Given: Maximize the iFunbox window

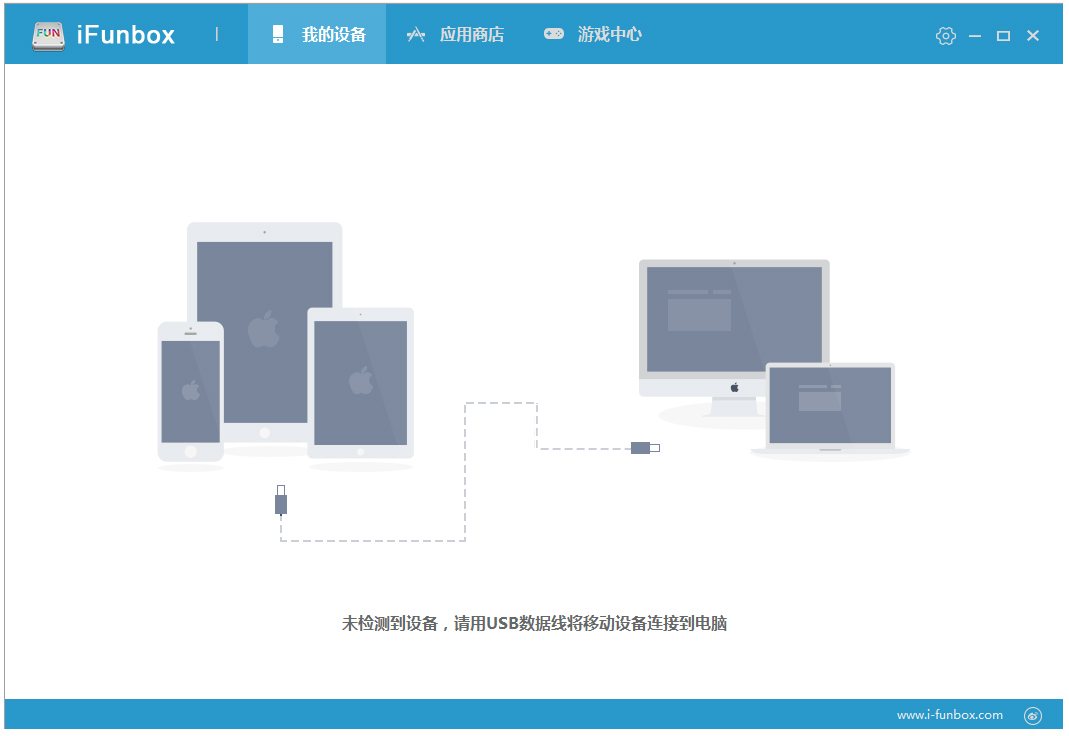Looking at the screenshot, I should point(1003,35).
